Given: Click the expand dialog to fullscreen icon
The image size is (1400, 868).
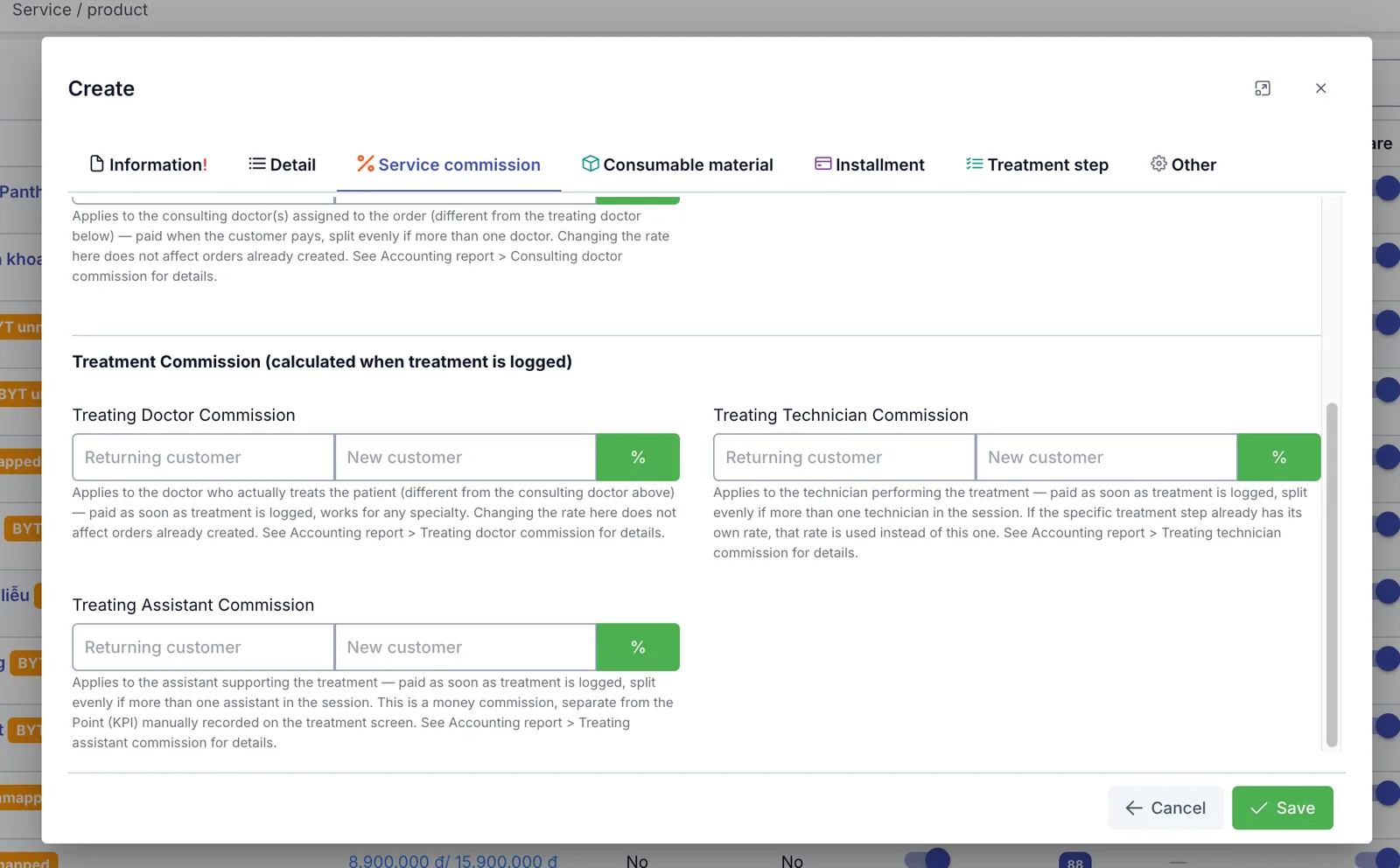Looking at the screenshot, I should [x=1263, y=88].
